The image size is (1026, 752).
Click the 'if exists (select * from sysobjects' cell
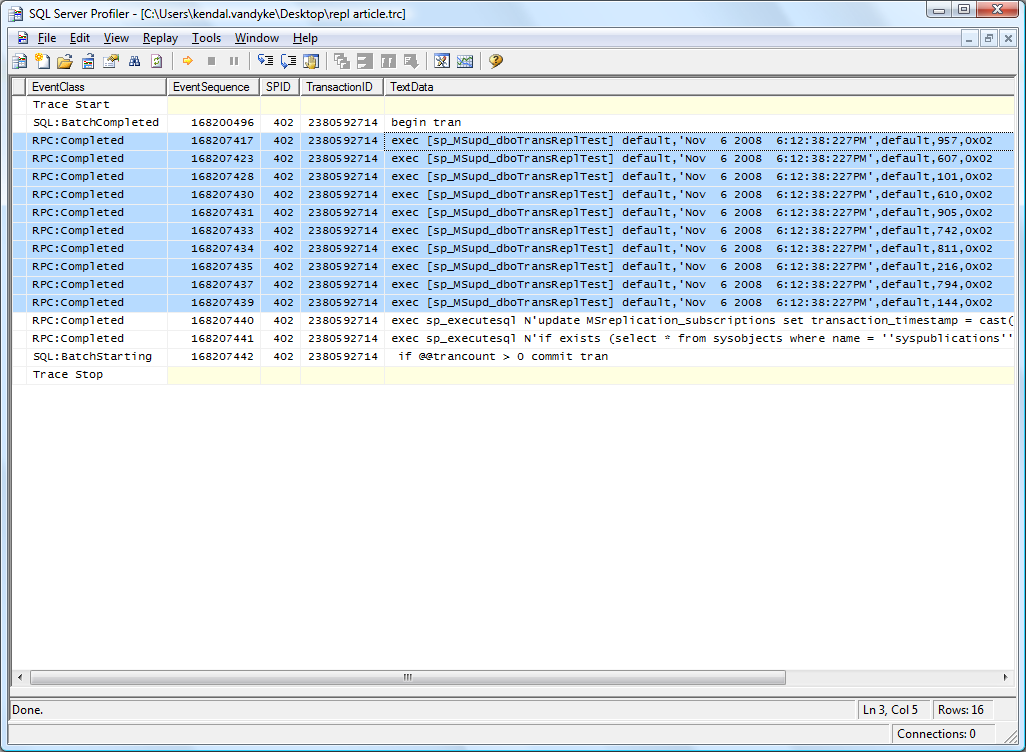(x=699, y=338)
